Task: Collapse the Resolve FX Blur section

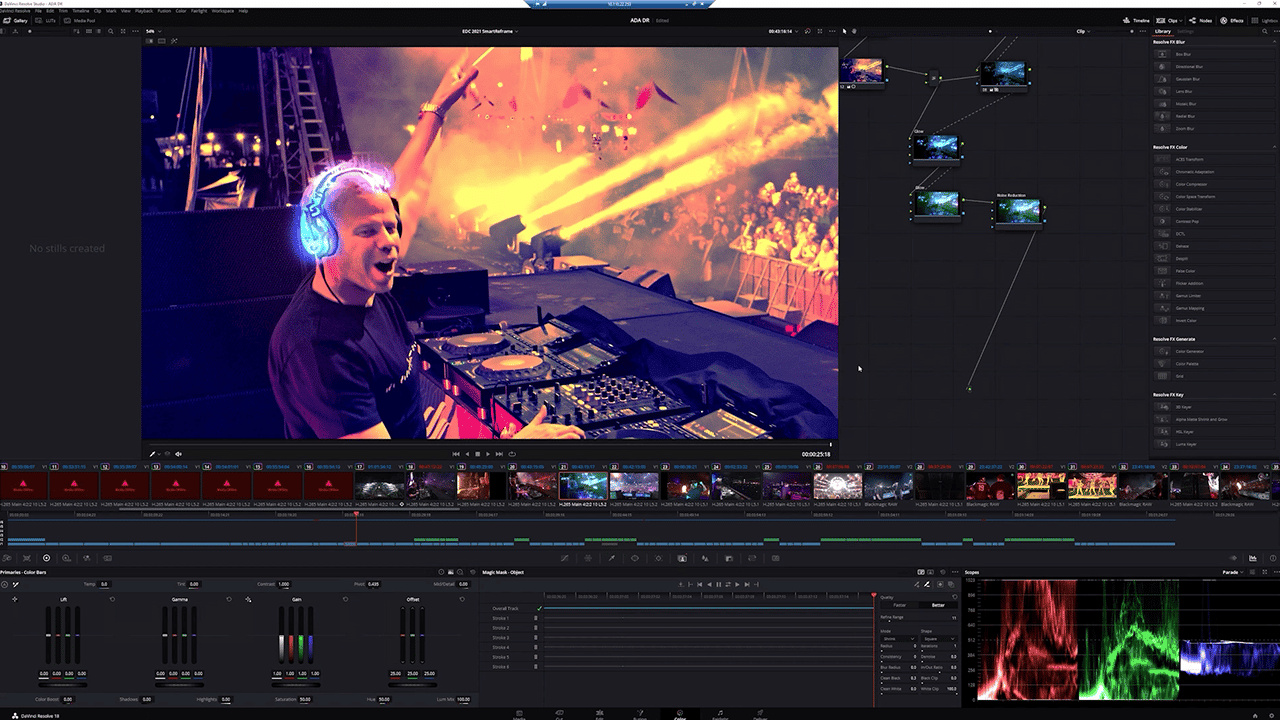Action: pos(1273,42)
